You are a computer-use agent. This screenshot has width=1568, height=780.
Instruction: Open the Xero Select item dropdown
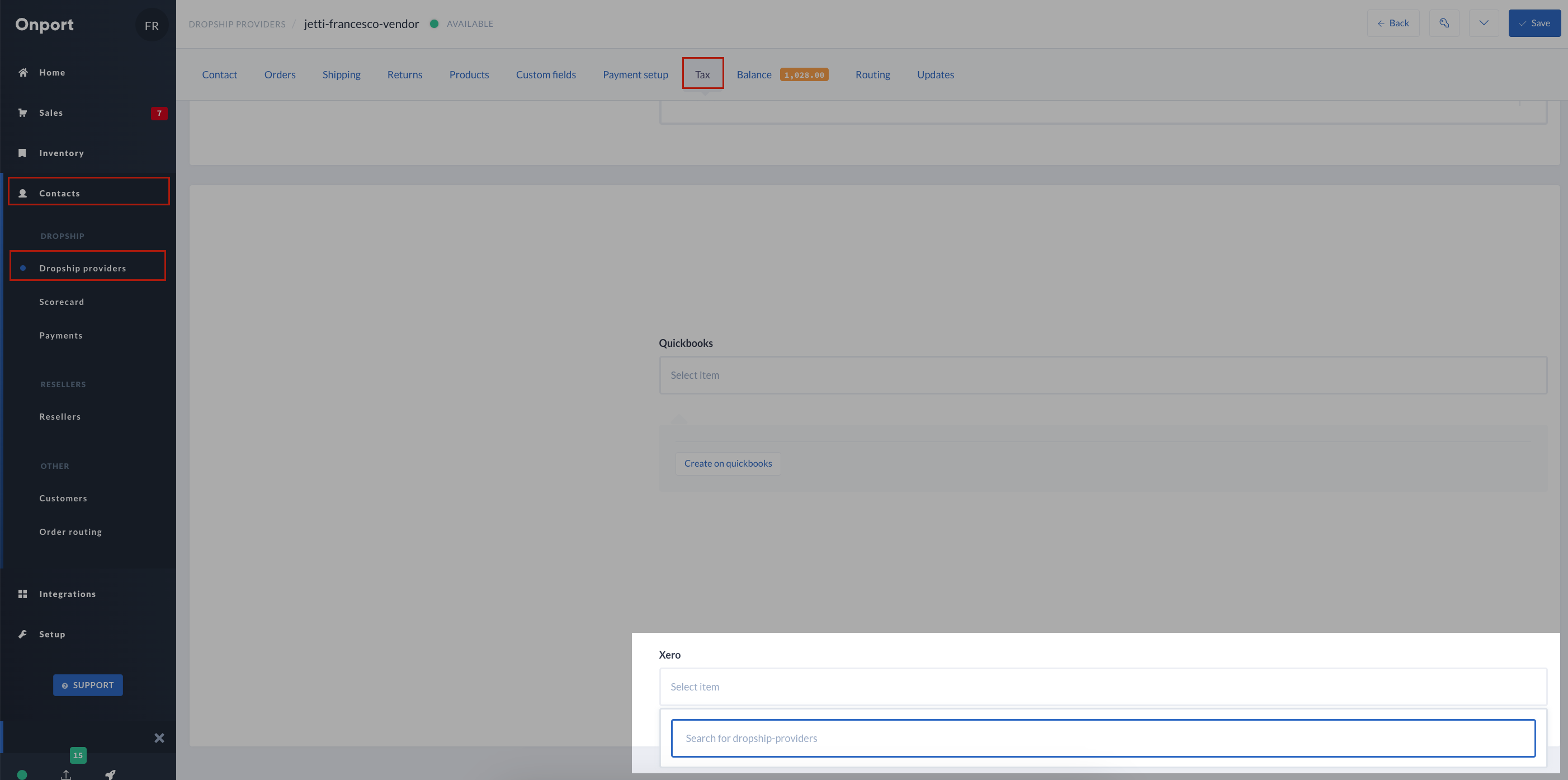tap(1103, 687)
